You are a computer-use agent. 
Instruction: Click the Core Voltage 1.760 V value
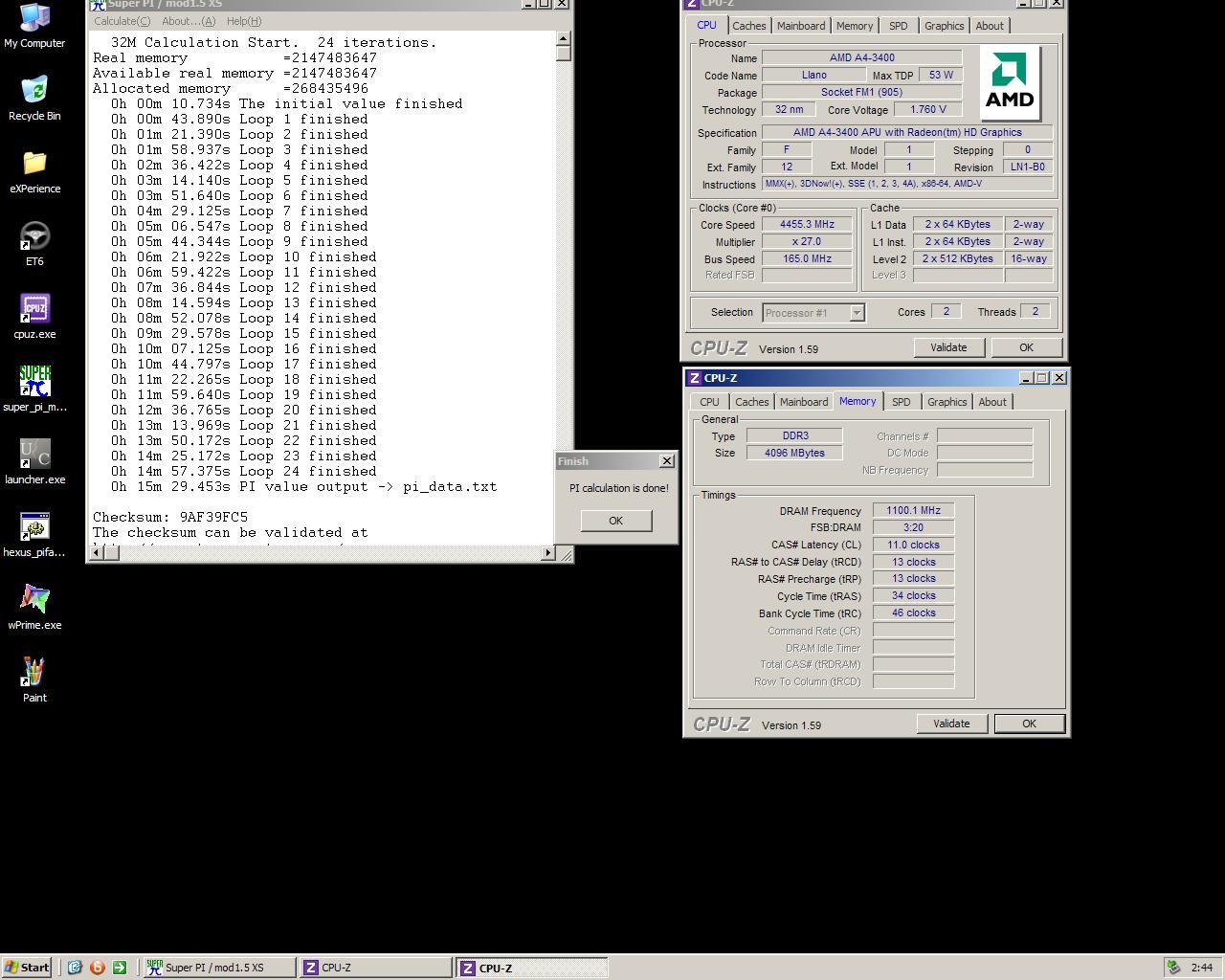click(x=927, y=109)
